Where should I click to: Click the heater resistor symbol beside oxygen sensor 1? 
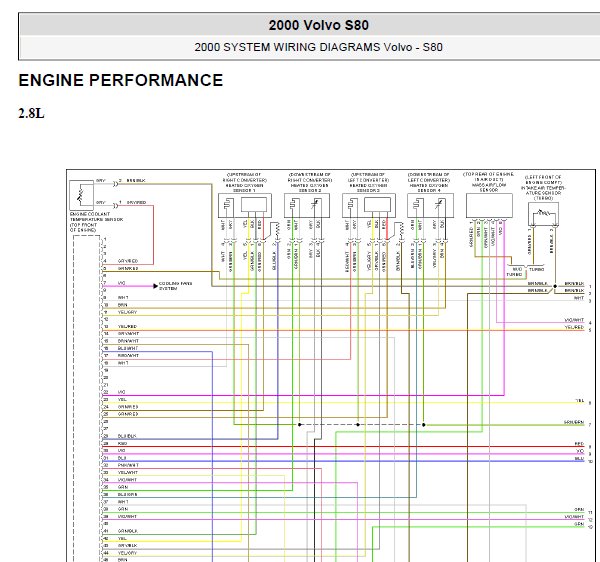pyautogui.click(x=277, y=230)
